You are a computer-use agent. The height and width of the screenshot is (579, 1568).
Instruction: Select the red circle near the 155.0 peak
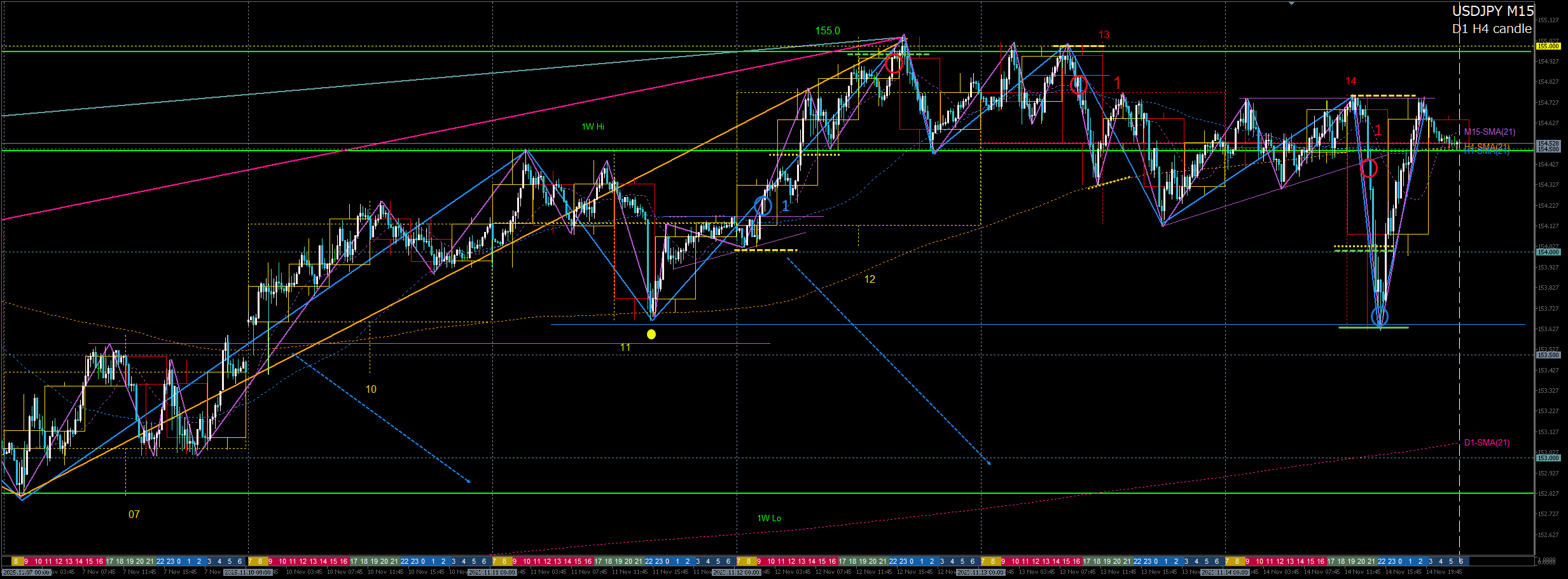pos(894,64)
